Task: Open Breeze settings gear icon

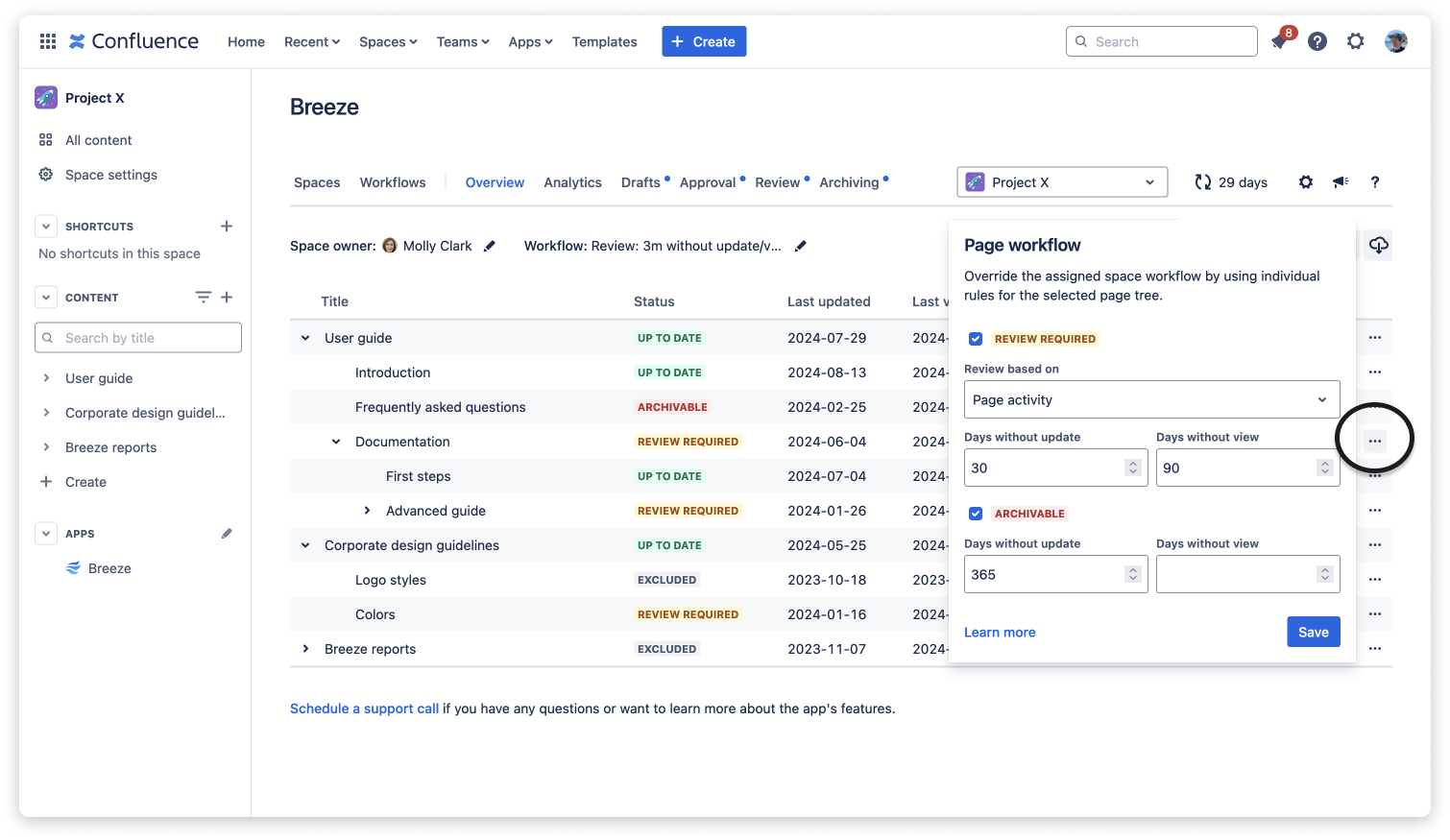Action: coord(1306,182)
